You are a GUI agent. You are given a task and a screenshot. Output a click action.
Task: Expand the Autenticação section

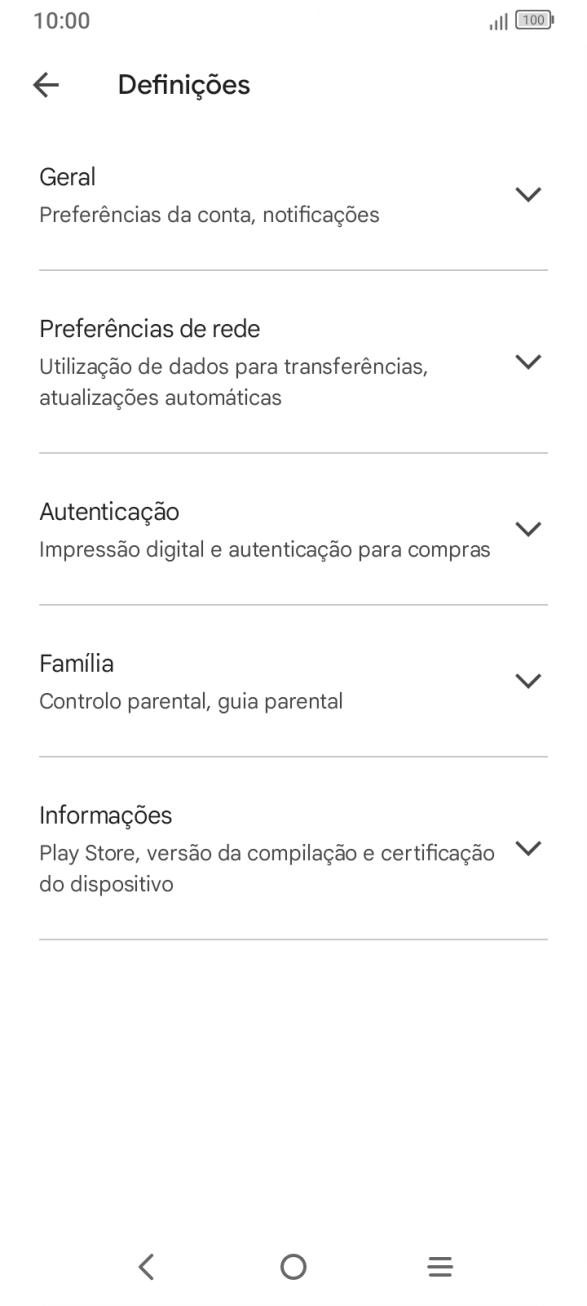click(529, 529)
